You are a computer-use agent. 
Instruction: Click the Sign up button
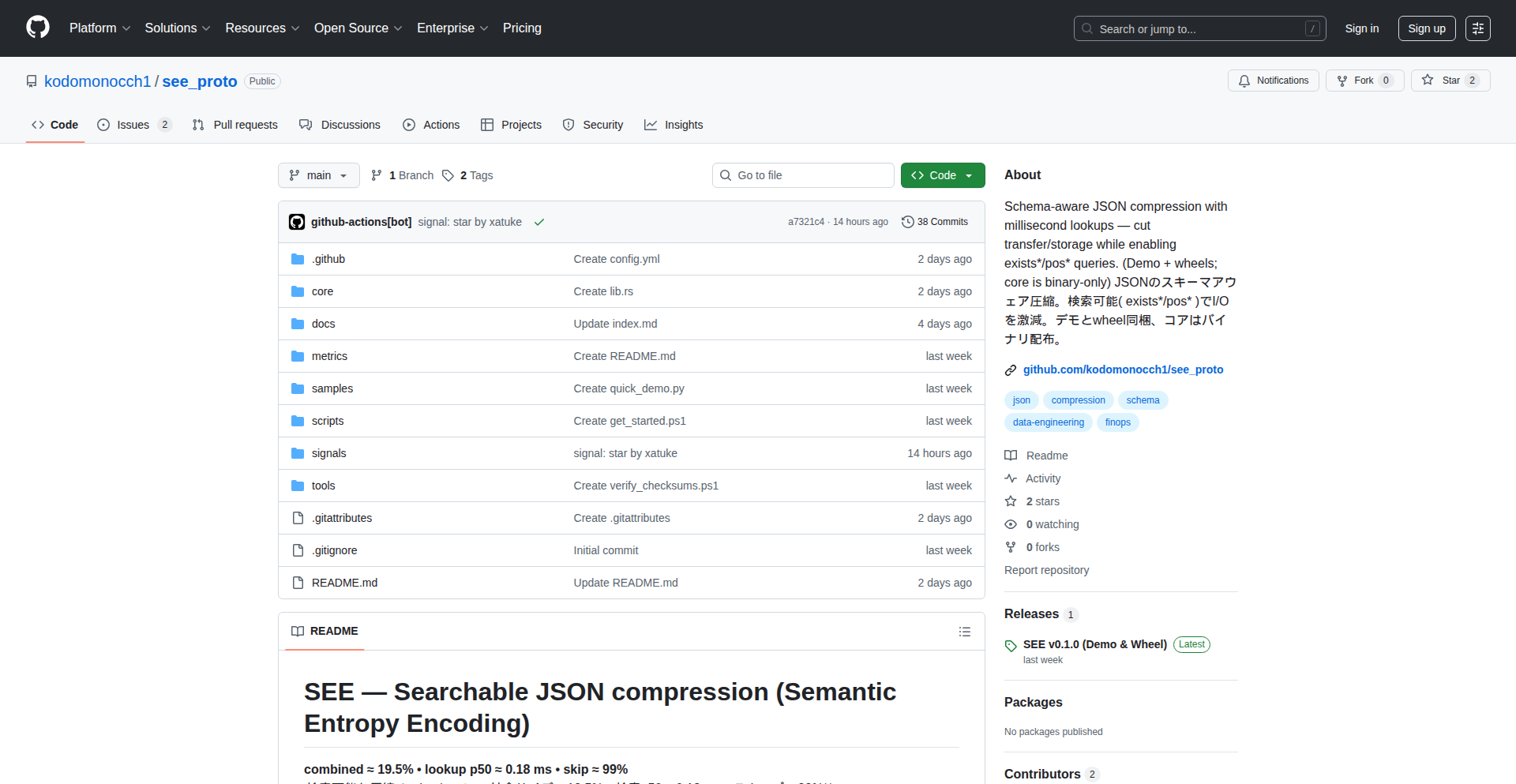[1426, 28]
